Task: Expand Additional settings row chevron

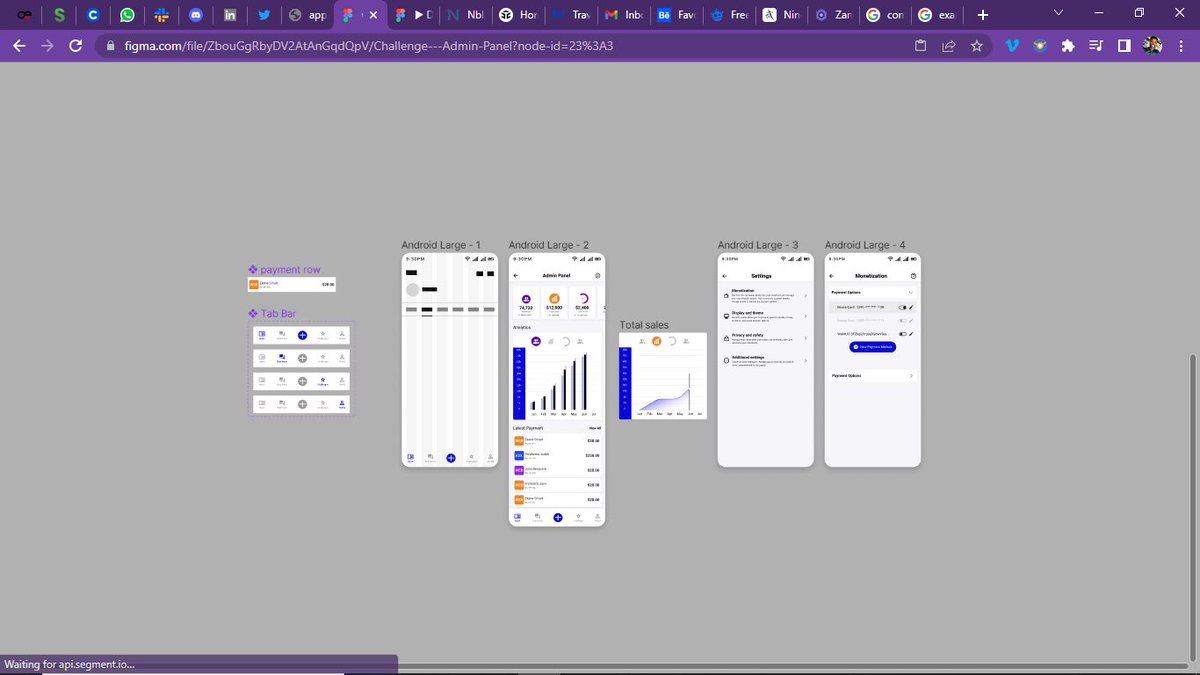Action: [805, 360]
